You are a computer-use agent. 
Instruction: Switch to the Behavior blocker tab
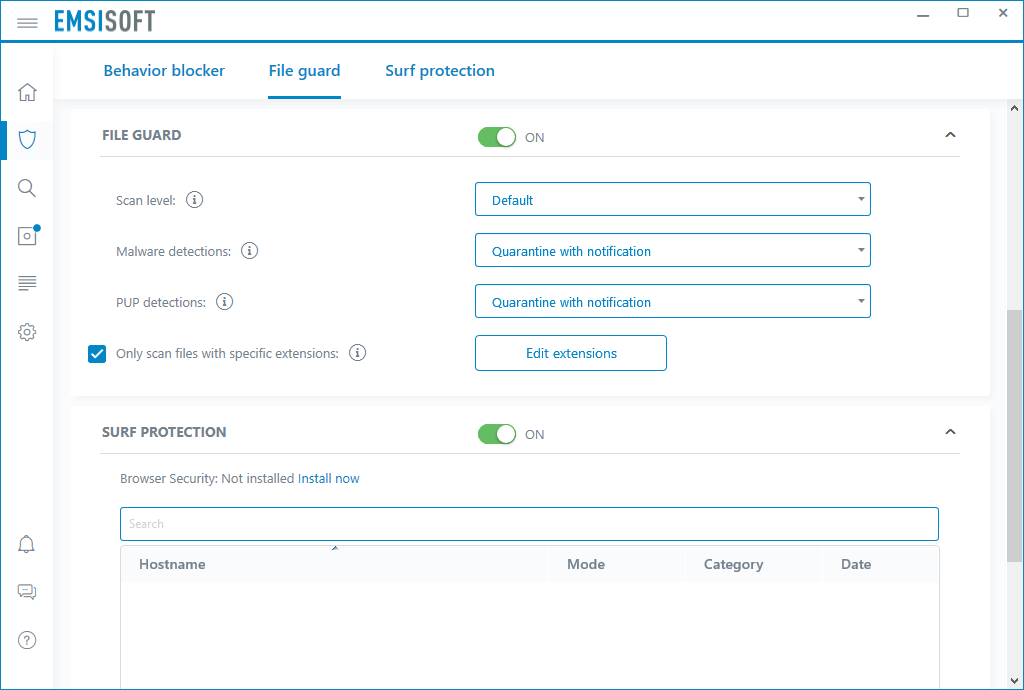[x=164, y=70]
